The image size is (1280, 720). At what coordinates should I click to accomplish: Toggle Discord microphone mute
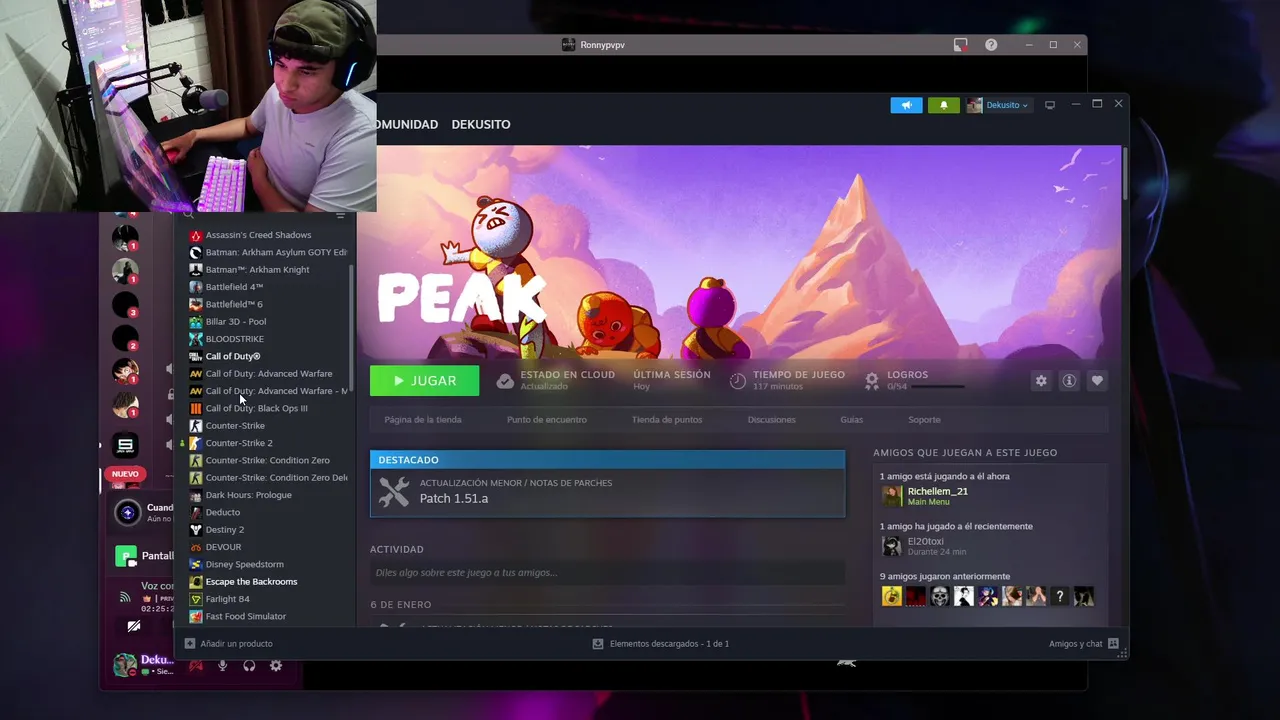pos(222,666)
